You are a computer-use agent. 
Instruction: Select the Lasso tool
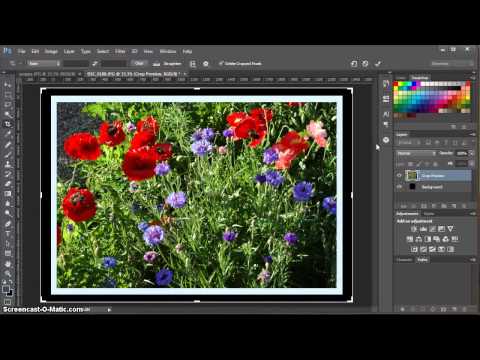[7, 105]
